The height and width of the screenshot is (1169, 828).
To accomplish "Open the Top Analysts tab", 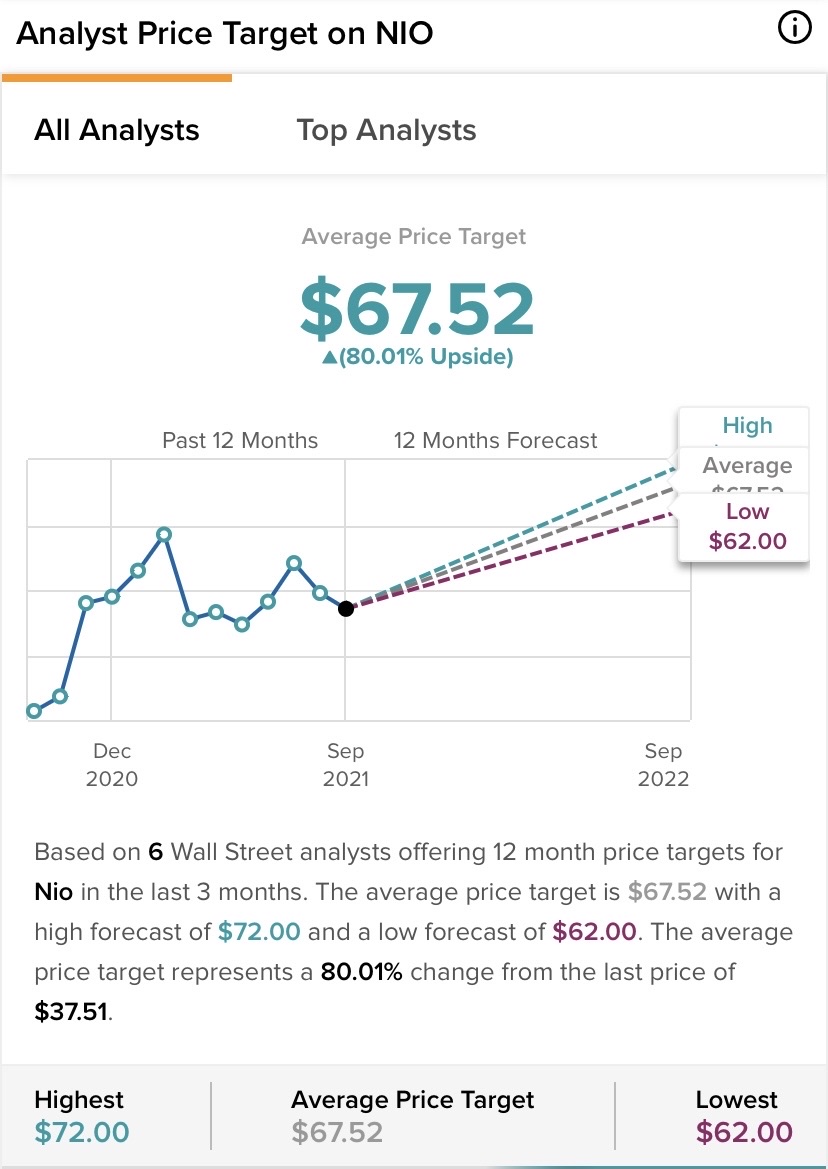I will 386,130.
